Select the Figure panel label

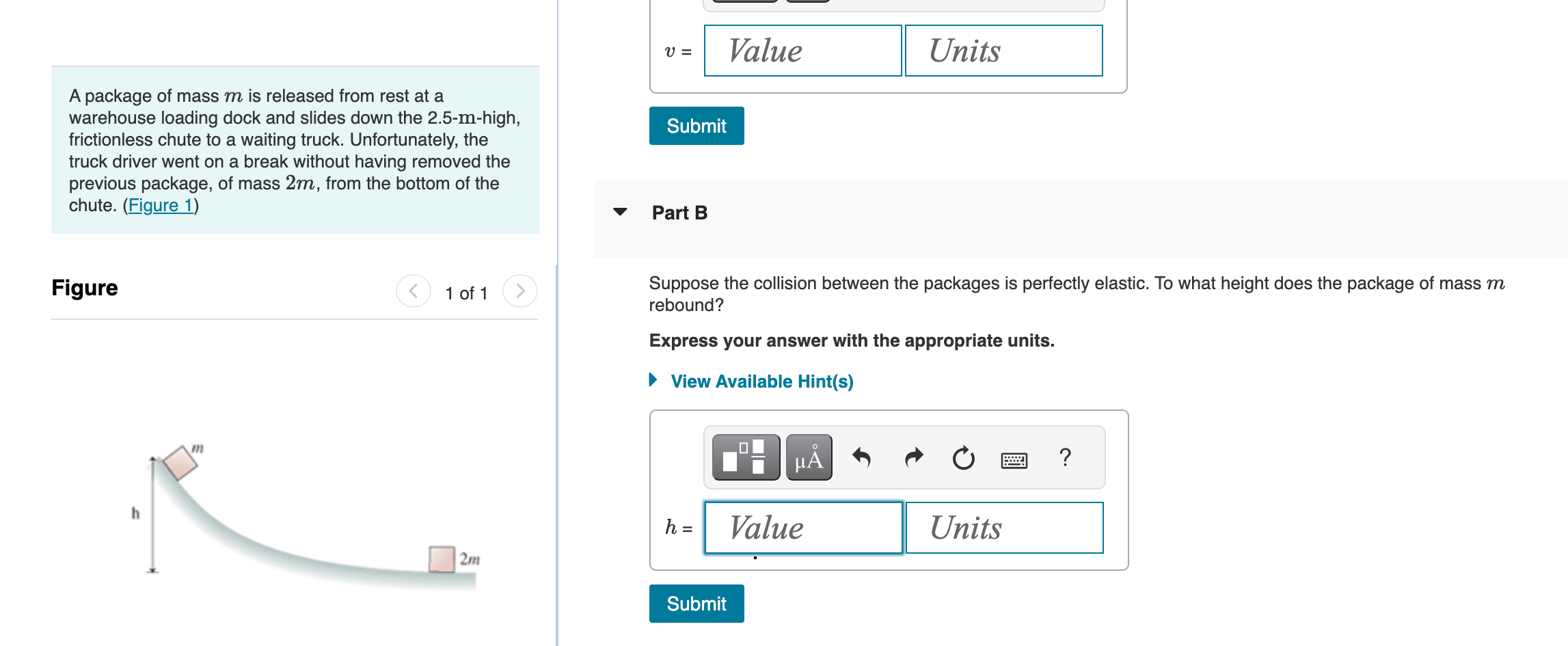(84, 288)
